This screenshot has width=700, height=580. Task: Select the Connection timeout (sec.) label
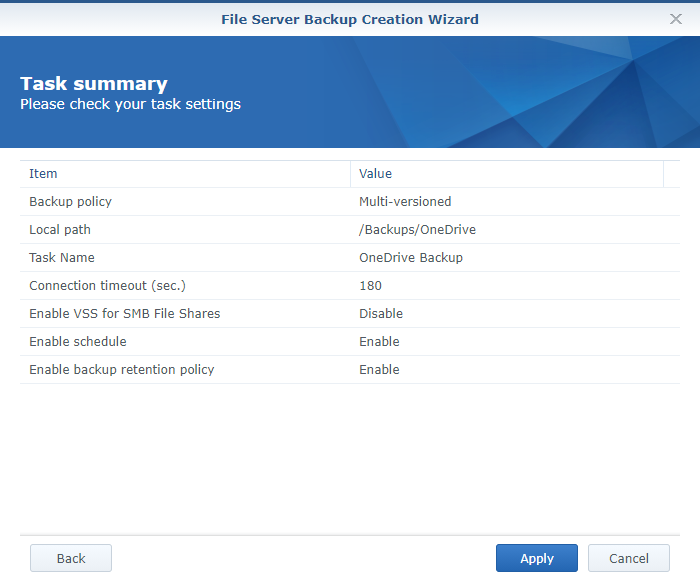click(107, 286)
